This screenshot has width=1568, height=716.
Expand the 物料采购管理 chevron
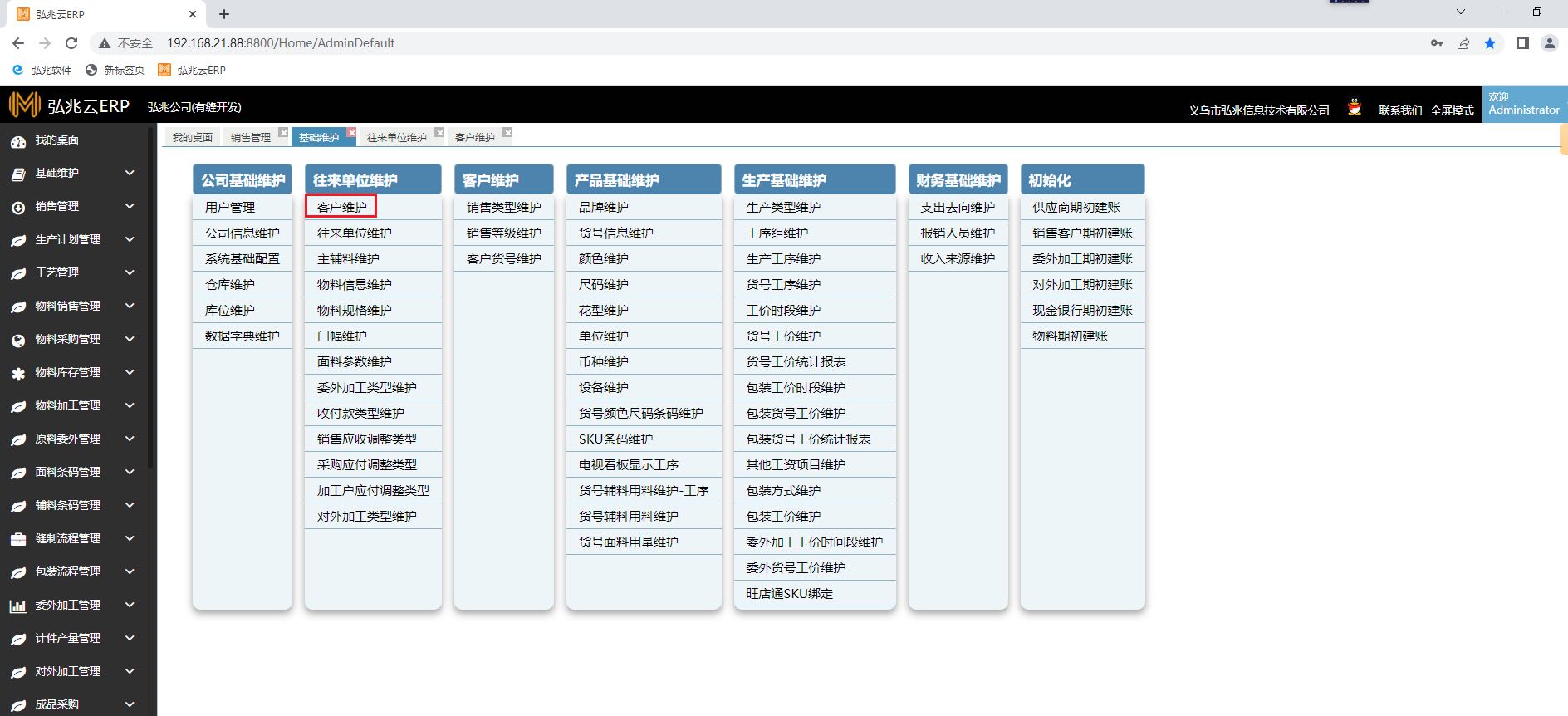coord(130,339)
